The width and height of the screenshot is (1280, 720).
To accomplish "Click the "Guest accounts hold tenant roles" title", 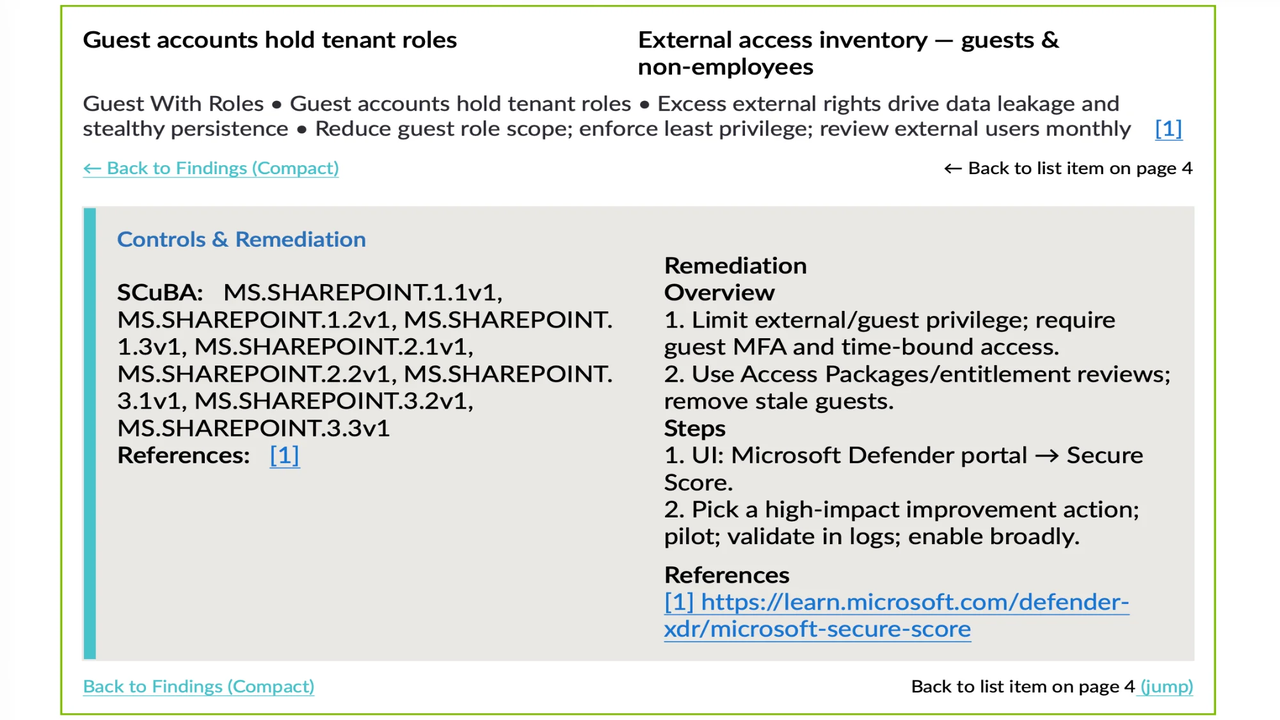I will click(x=270, y=40).
